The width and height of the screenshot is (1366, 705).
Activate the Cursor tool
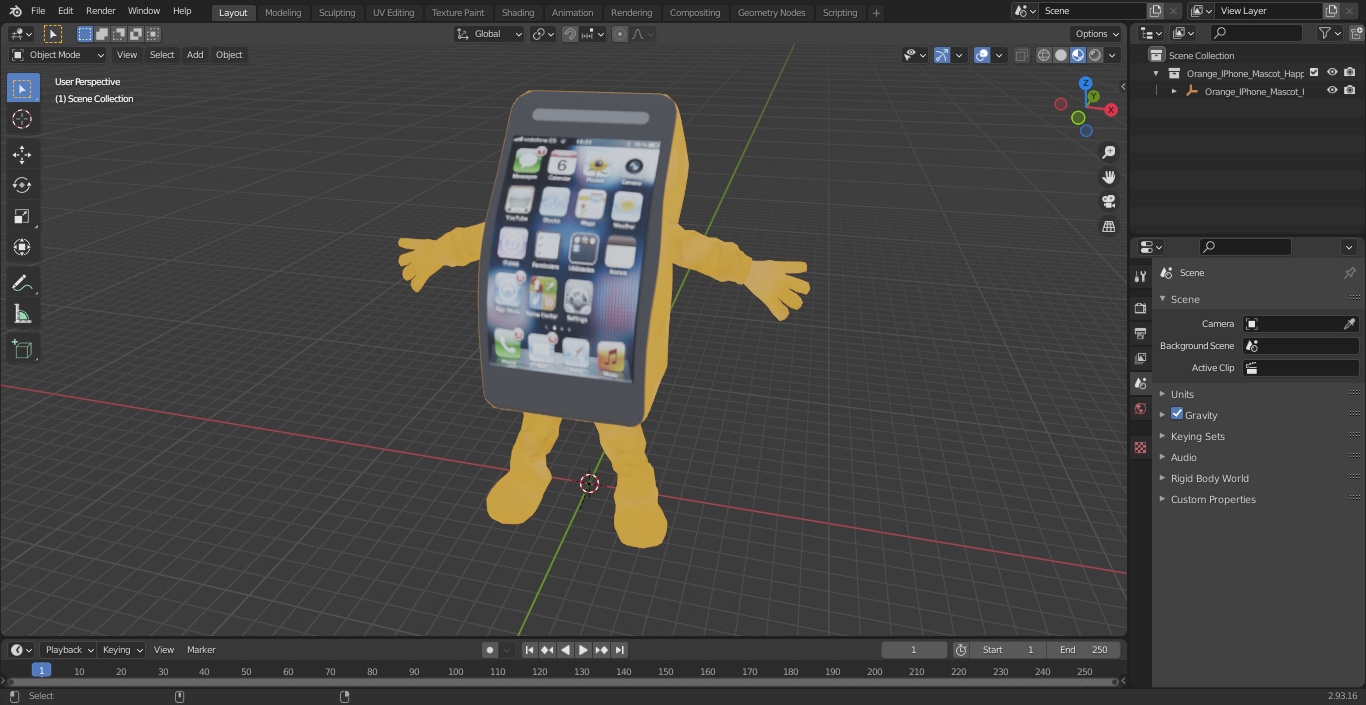22,119
